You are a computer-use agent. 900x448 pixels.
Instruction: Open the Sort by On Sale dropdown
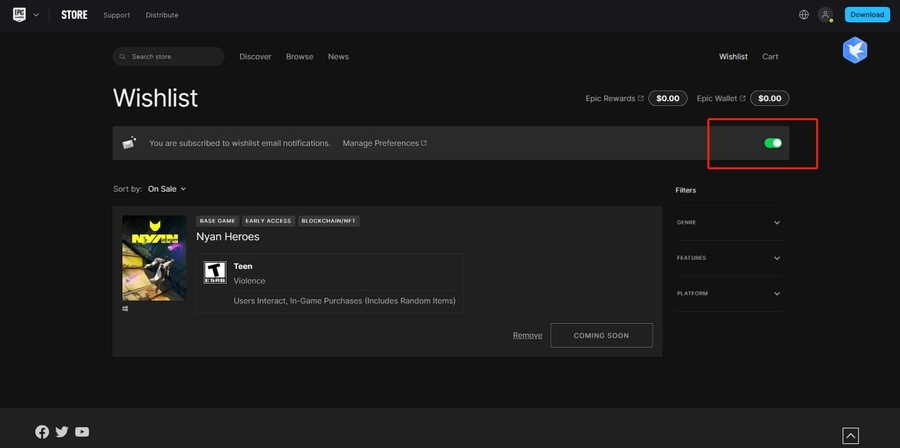coord(166,189)
